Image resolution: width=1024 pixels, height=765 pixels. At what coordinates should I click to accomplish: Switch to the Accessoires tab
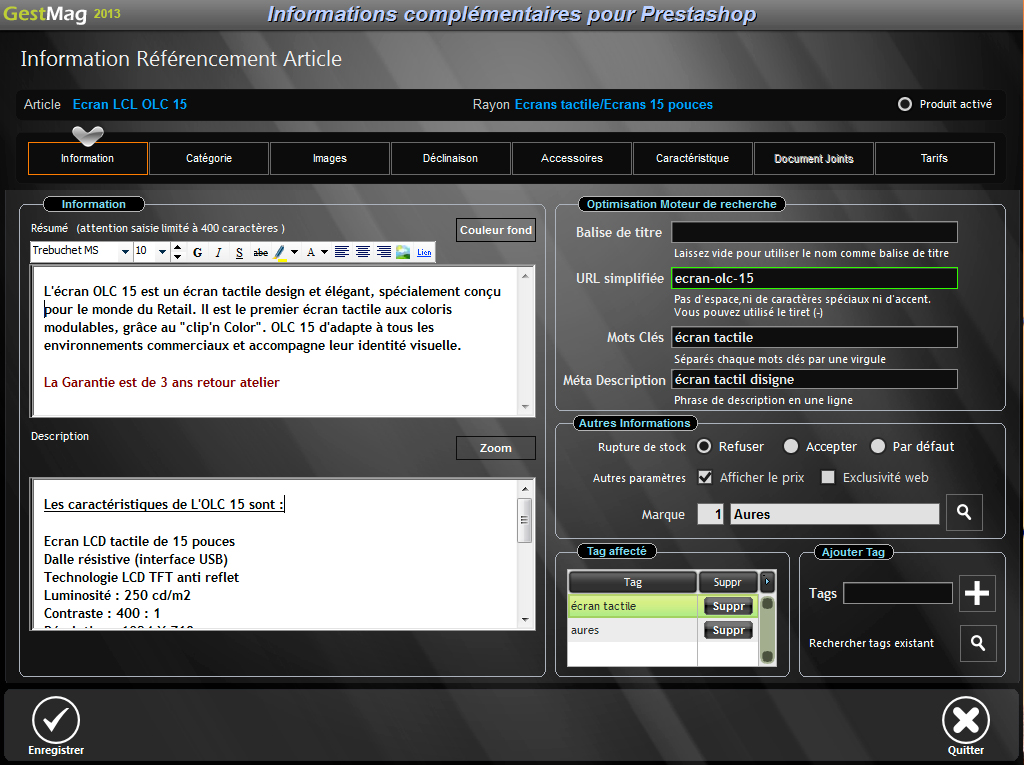pos(572,158)
